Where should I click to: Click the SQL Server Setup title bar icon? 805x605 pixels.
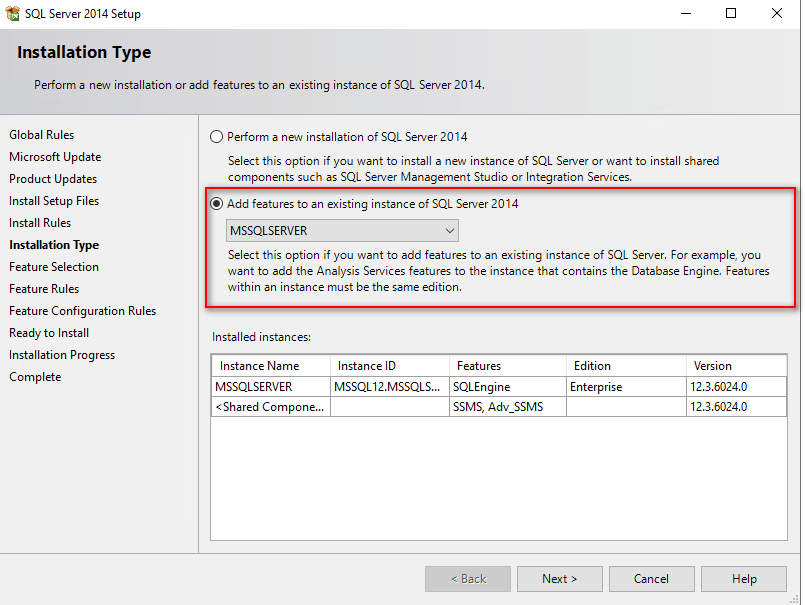(x=12, y=14)
